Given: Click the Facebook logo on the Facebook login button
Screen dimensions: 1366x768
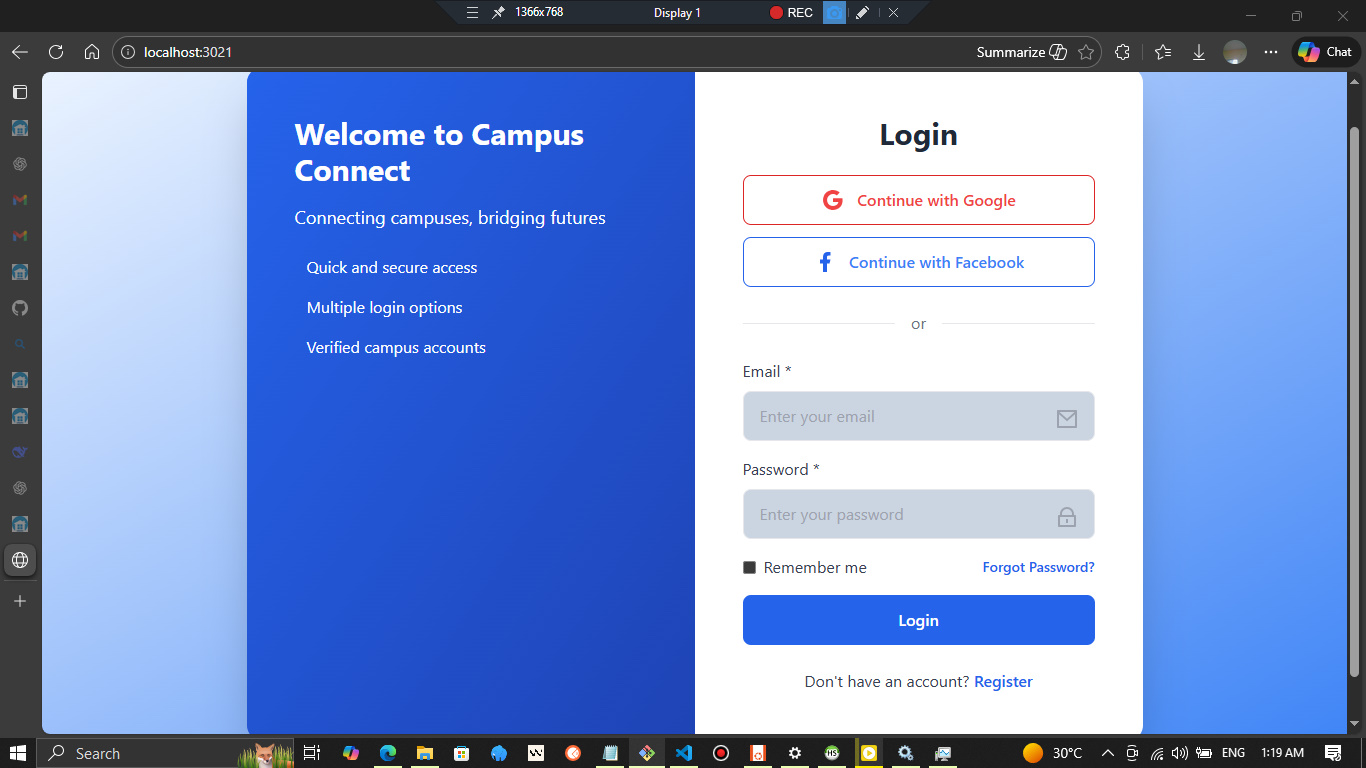Looking at the screenshot, I should [824, 261].
